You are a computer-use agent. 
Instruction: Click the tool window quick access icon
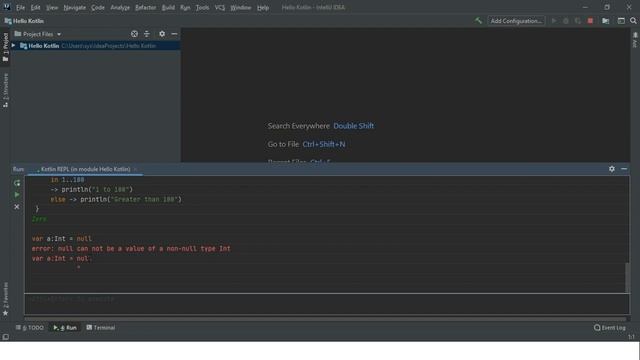tap(5, 337)
